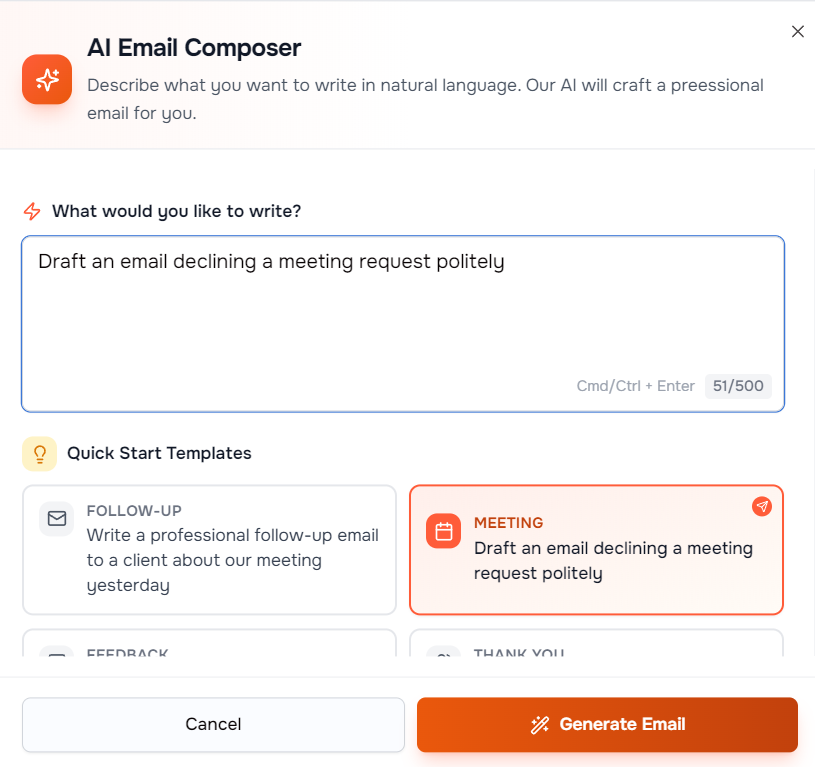Choose the Feedback template card

click(x=209, y=645)
